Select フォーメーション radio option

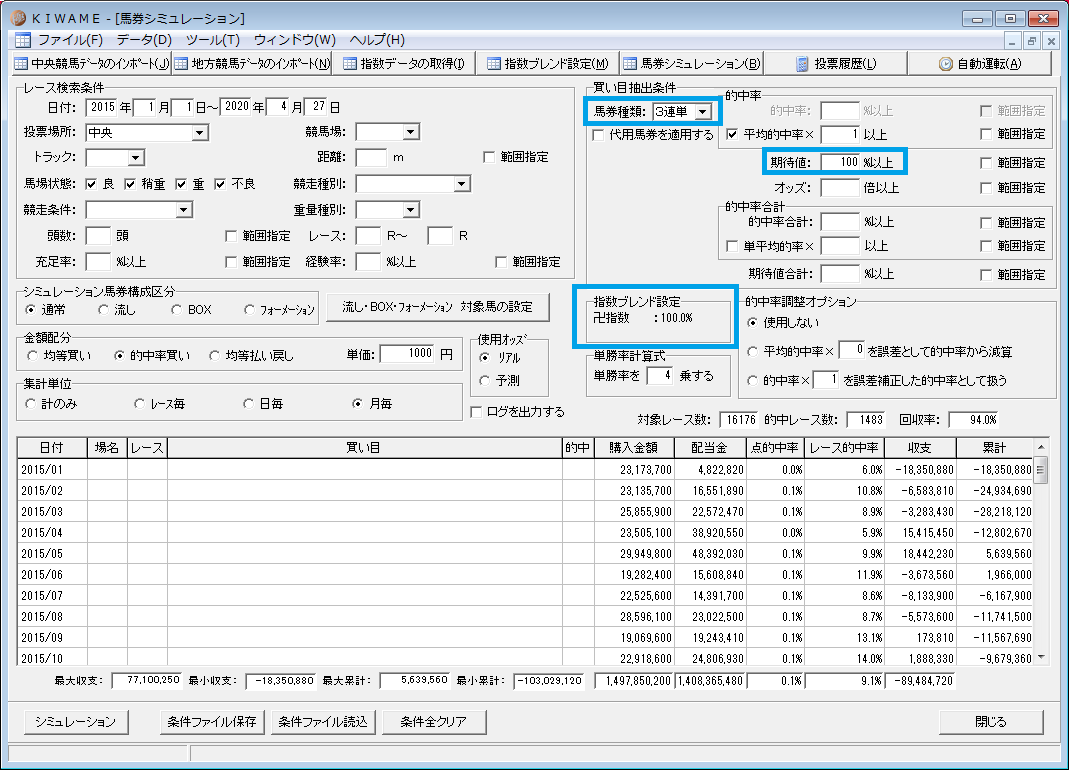250,310
